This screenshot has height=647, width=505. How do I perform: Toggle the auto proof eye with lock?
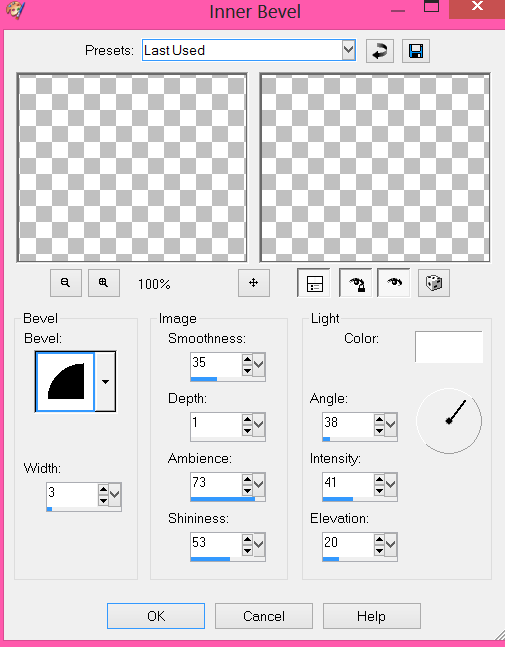(x=356, y=283)
